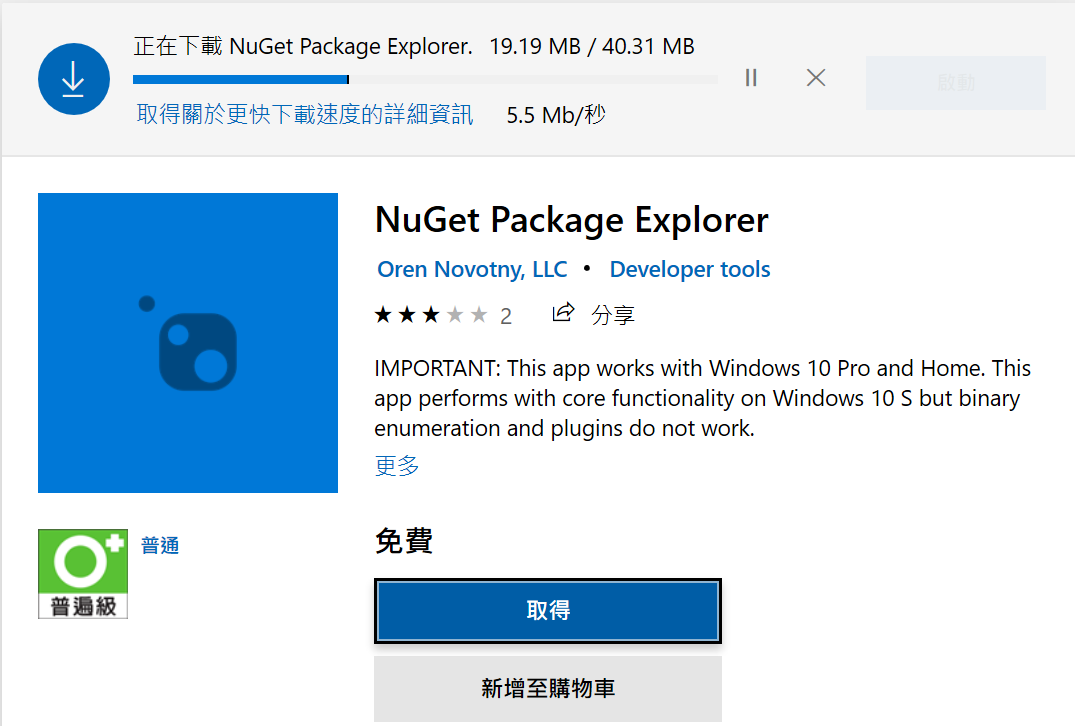Pause the NuGet Package Explorer download
The image size is (1075, 726).
750,77
